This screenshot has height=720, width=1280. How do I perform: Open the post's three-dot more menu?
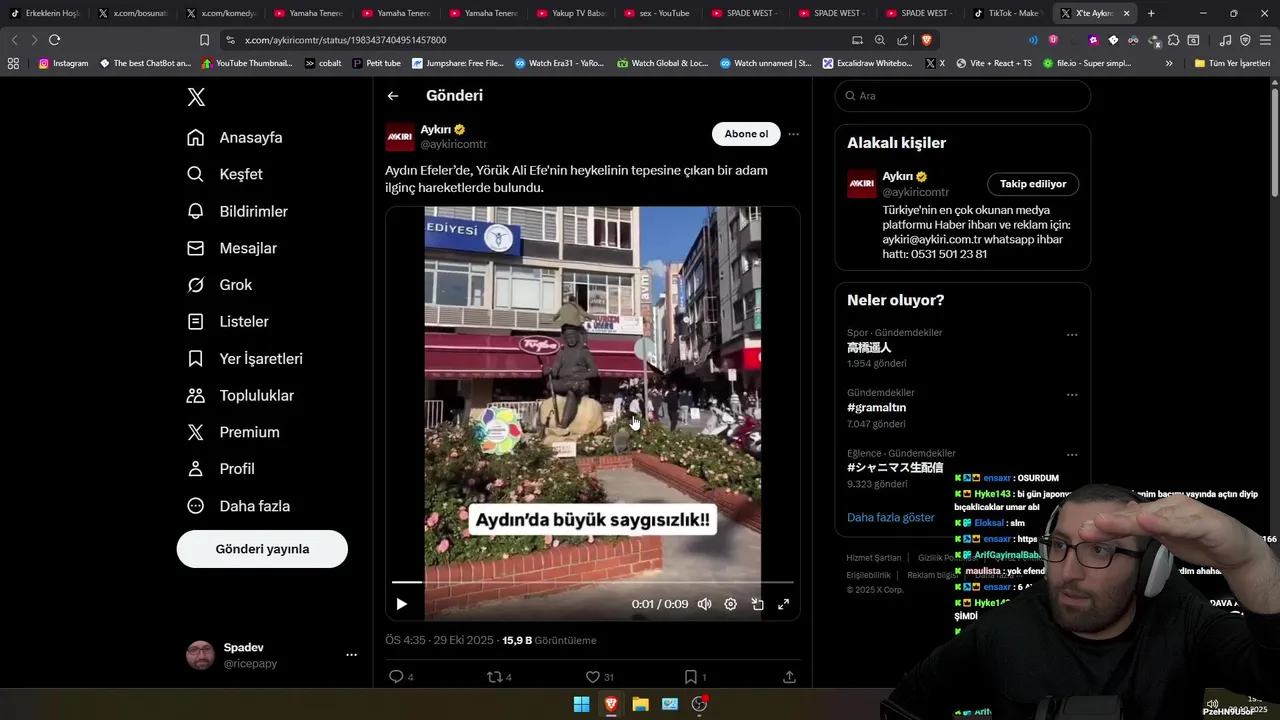point(793,134)
